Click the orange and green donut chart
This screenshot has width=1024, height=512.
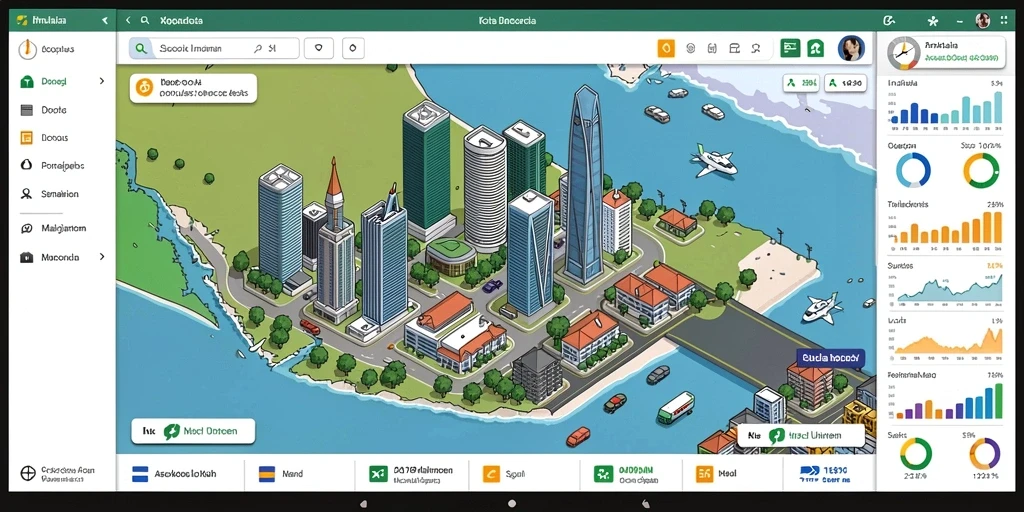click(981, 170)
